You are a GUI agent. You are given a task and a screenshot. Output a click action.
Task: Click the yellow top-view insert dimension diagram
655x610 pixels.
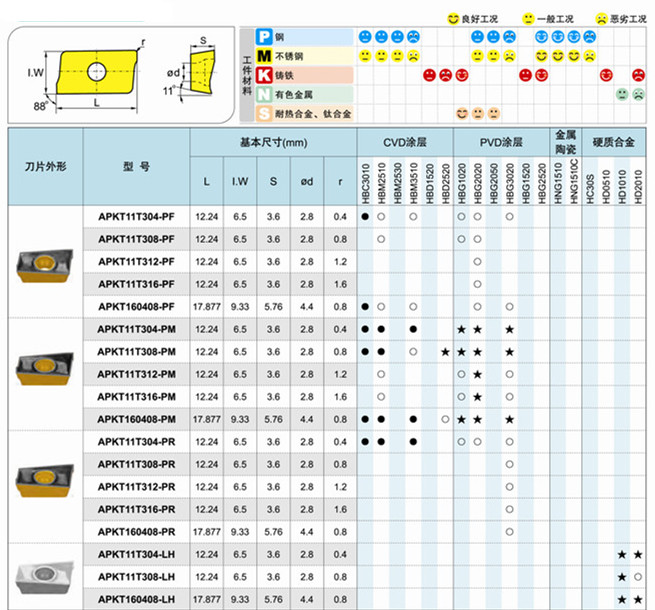89,72
